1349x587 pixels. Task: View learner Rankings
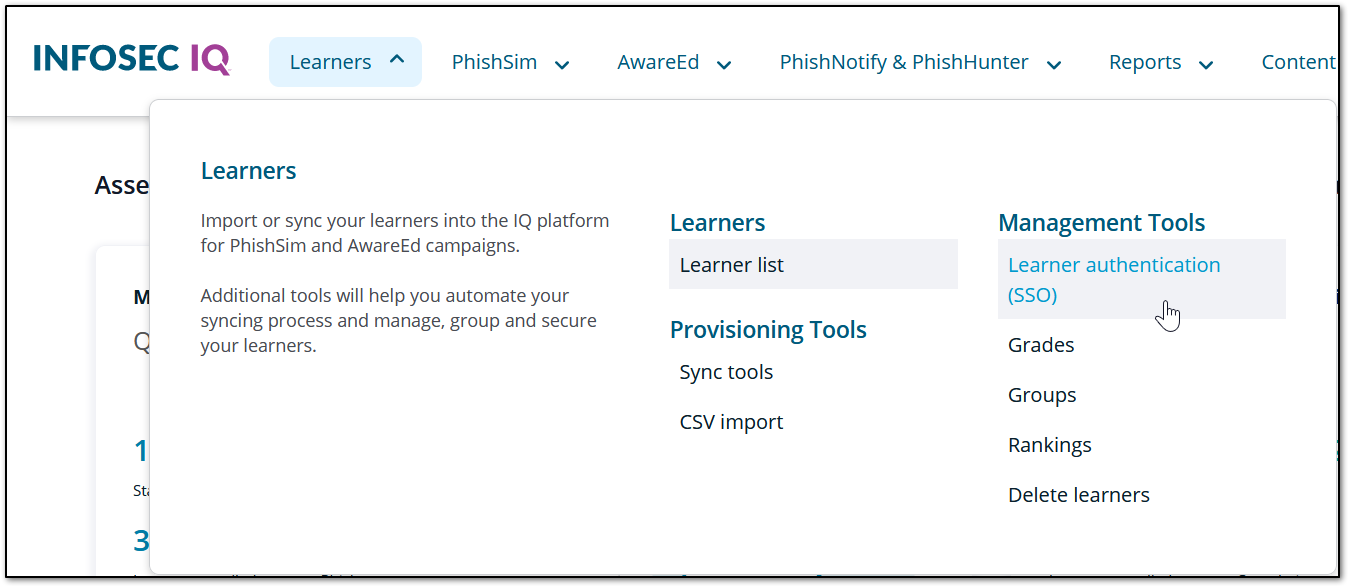1049,444
